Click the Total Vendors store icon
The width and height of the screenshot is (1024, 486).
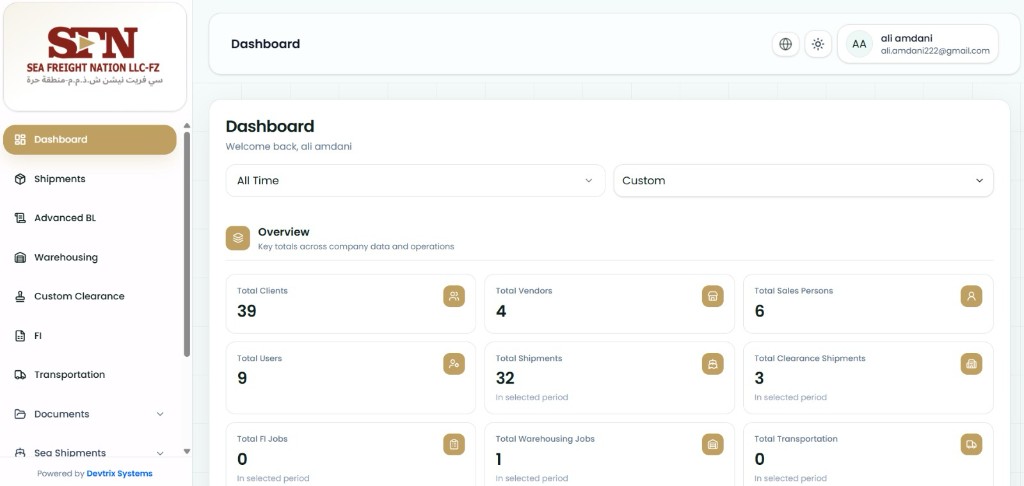point(712,296)
